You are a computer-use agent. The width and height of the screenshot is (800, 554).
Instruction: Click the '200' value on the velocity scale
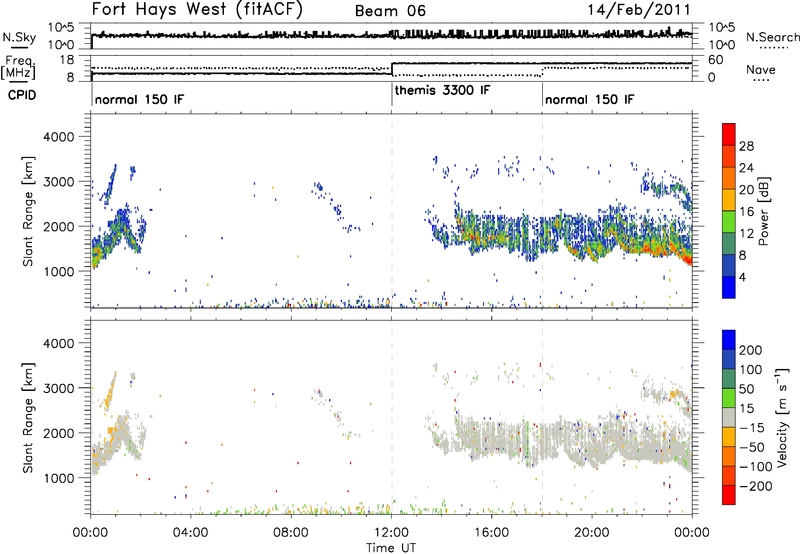751,350
